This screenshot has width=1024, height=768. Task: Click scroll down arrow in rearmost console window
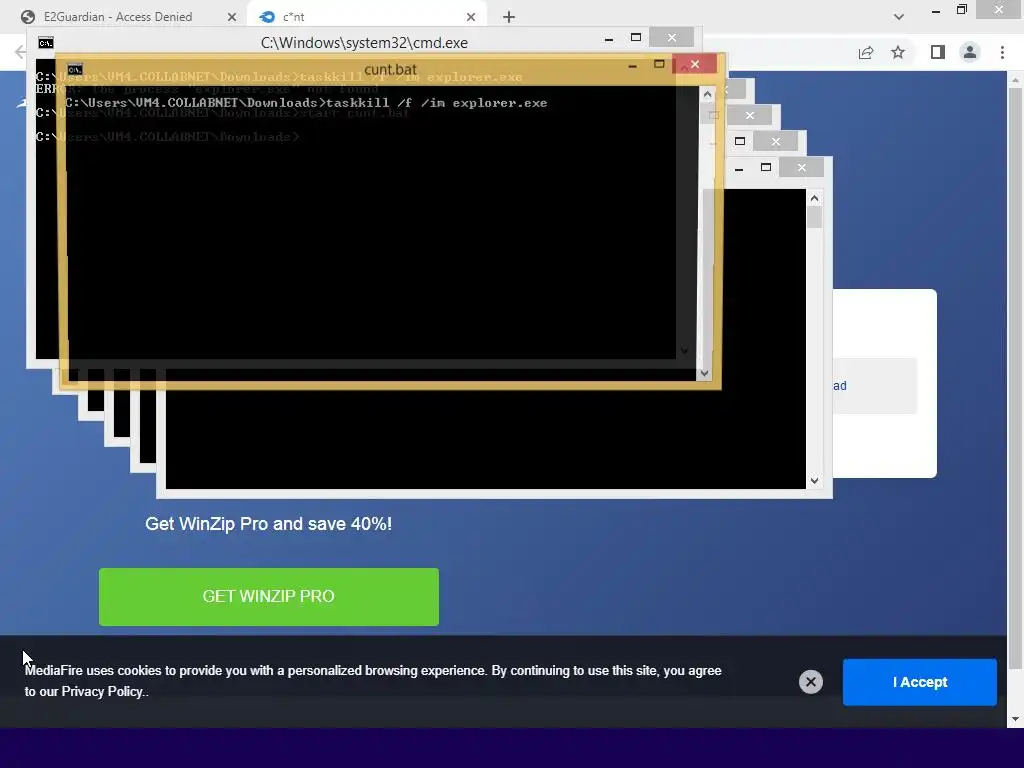[x=814, y=481]
